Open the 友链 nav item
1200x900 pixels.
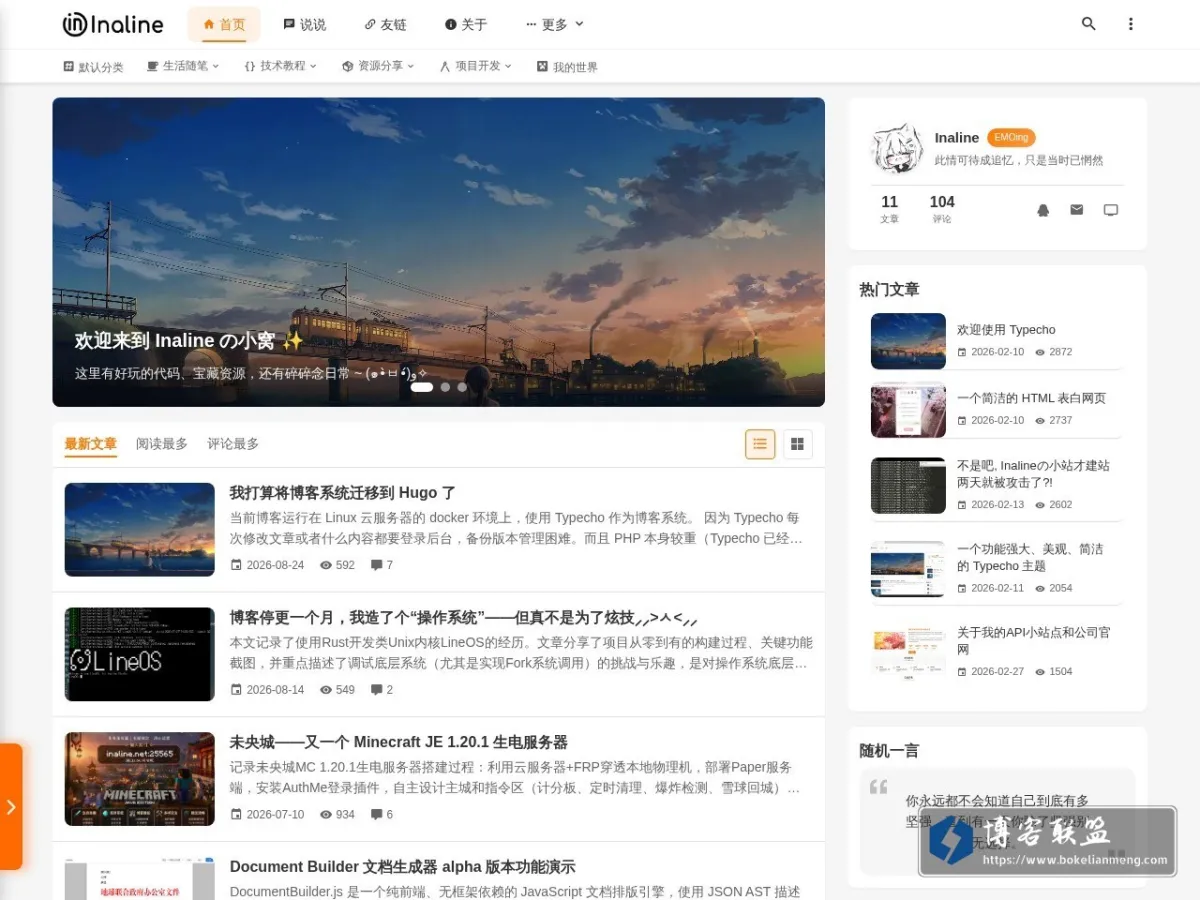(386, 24)
